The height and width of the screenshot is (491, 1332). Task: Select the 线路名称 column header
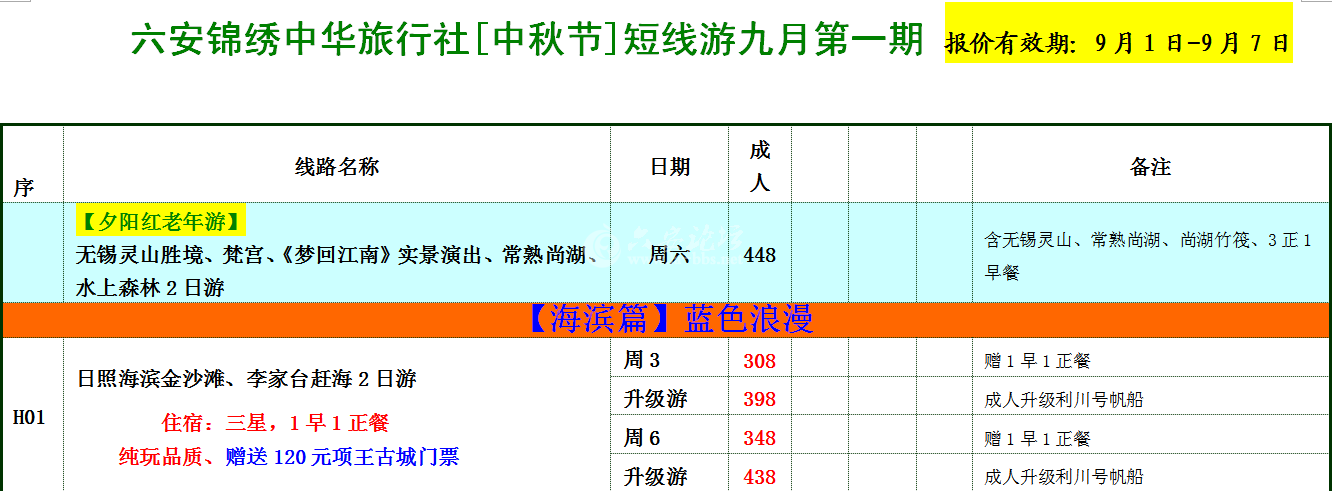pos(337,167)
